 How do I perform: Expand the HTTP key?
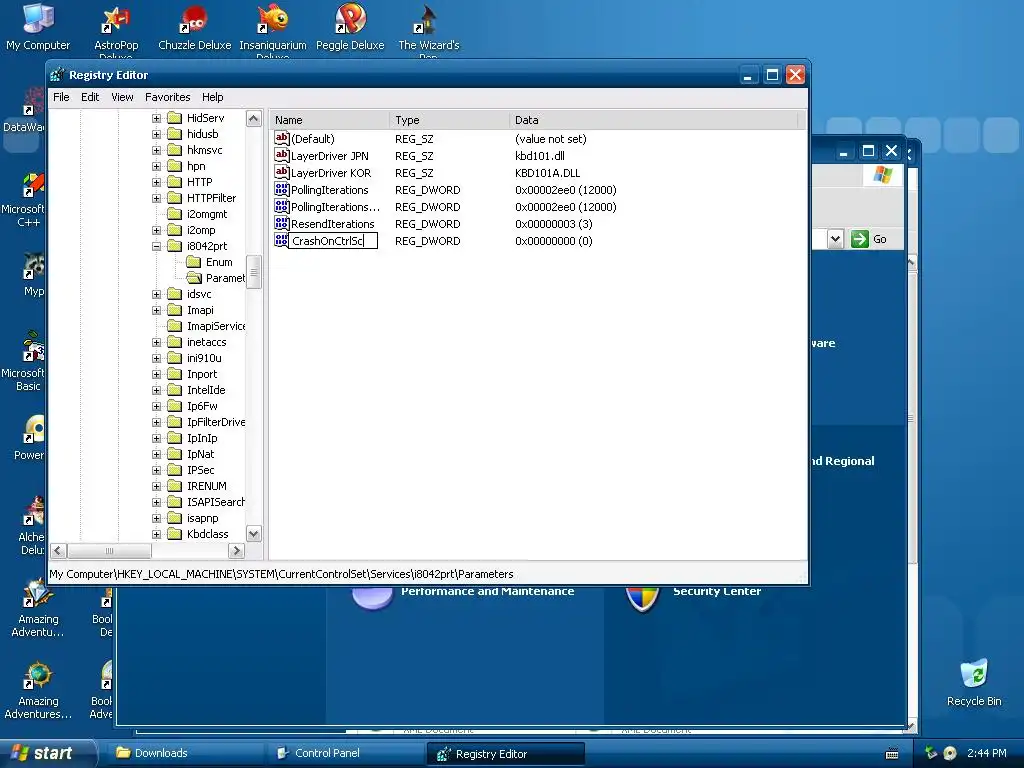pyautogui.click(x=156, y=182)
